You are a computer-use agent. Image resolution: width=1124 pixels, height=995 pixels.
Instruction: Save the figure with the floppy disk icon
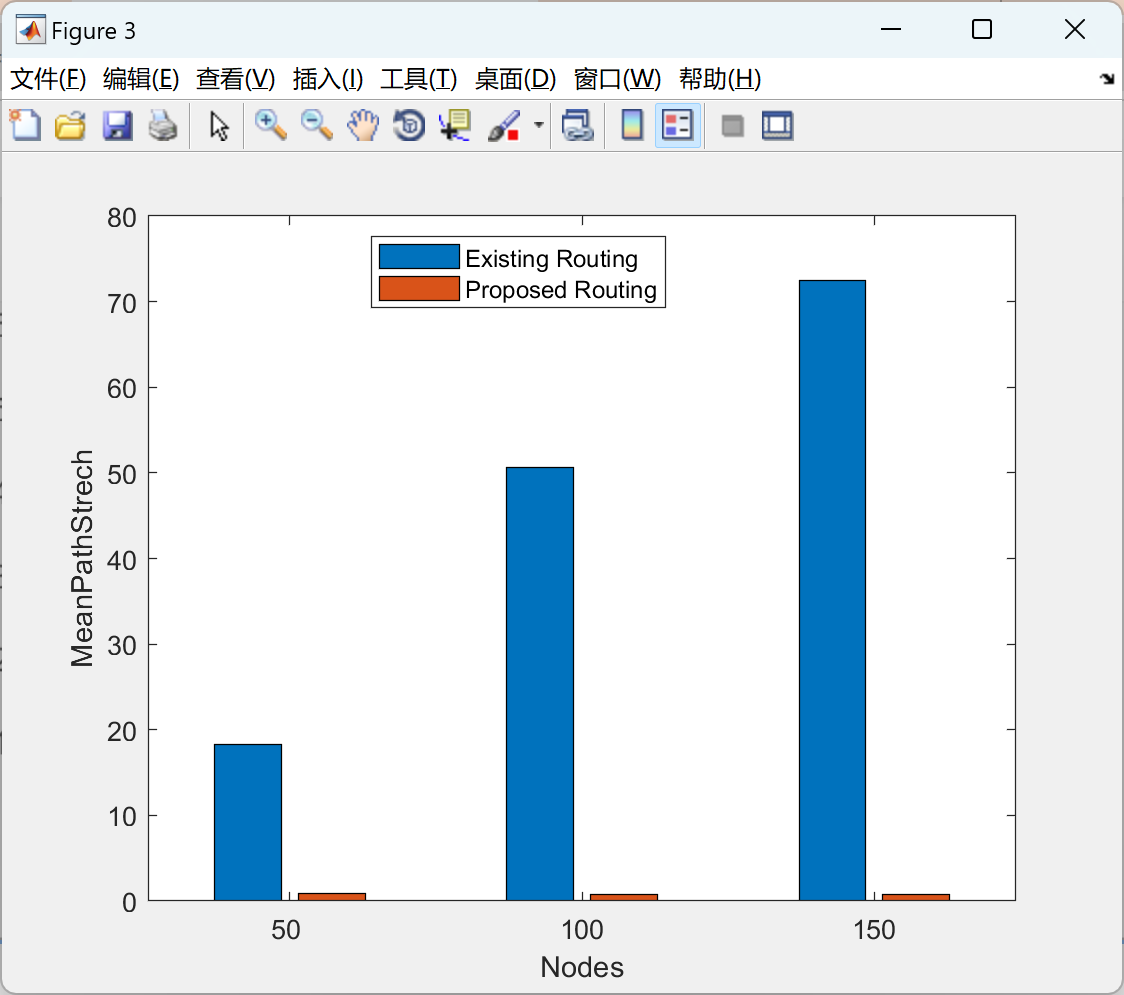117,125
